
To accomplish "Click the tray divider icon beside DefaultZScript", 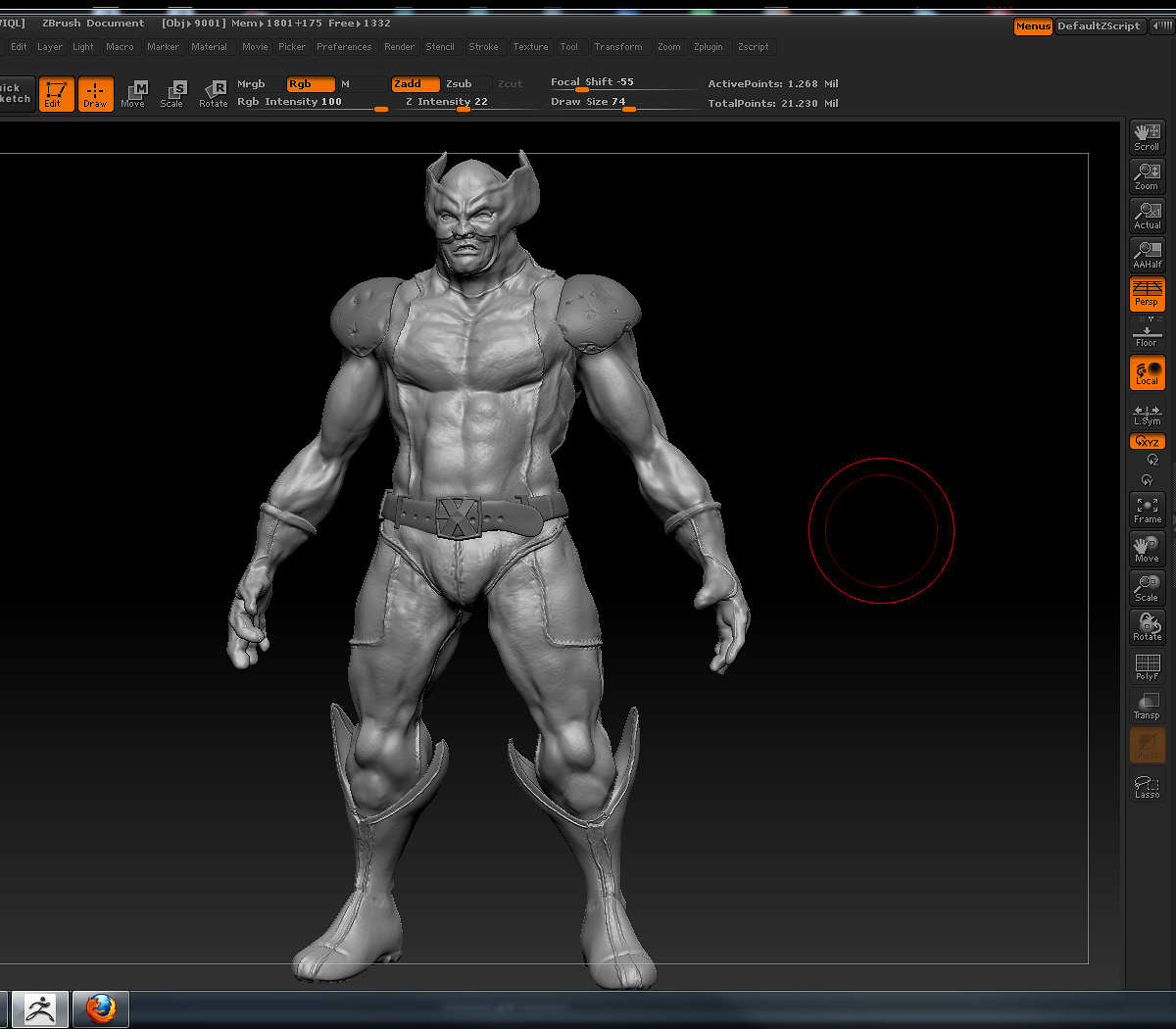I will (1160, 26).
